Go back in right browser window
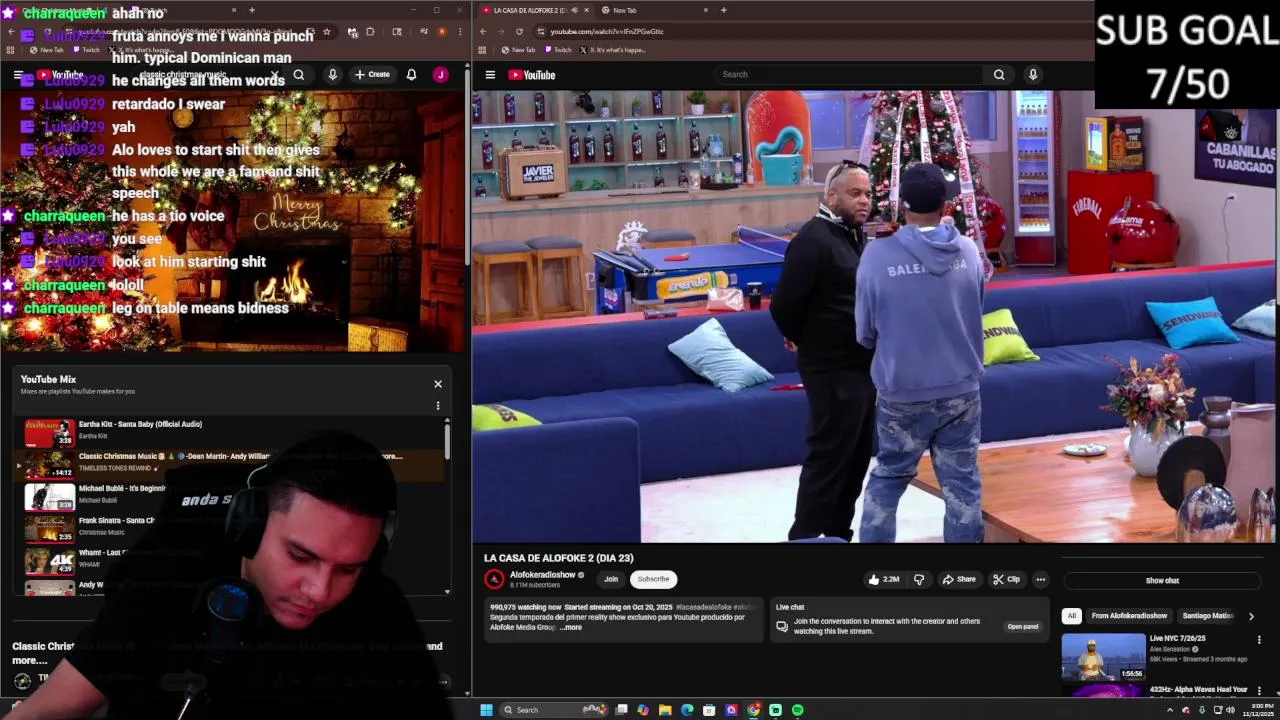The height and width of the screenshot is (720, 1280). [483, 31]
